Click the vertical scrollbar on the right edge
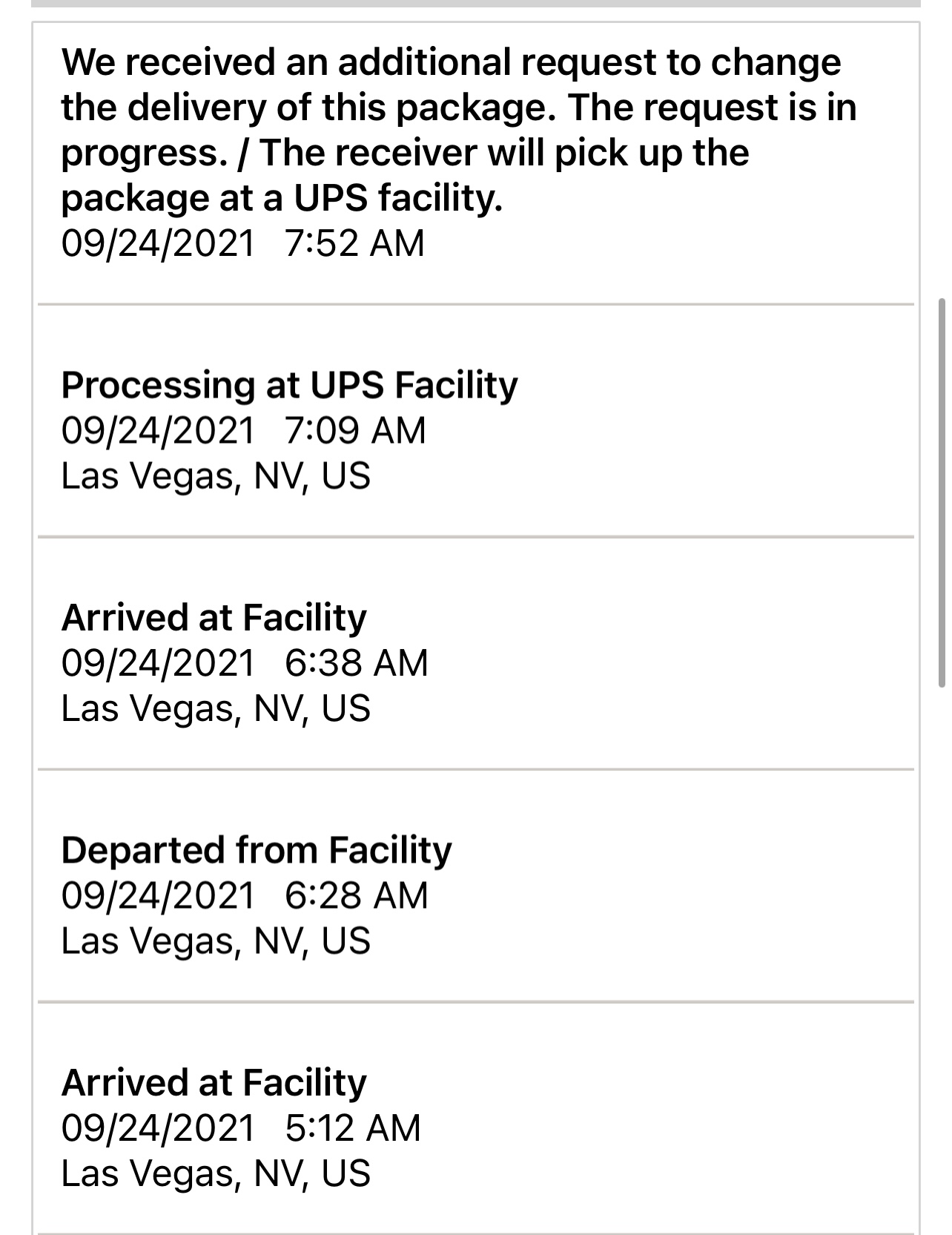 coord(942,493)
